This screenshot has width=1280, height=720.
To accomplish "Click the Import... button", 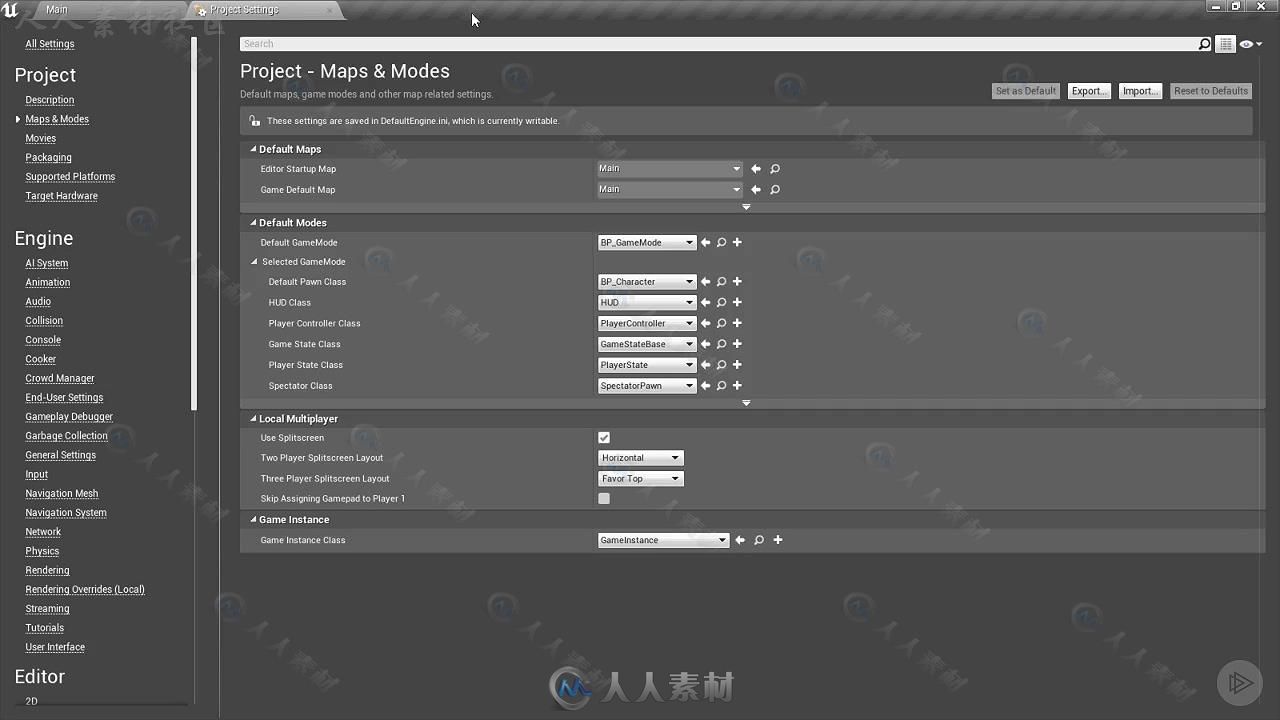I will (x=1140, y=91).
